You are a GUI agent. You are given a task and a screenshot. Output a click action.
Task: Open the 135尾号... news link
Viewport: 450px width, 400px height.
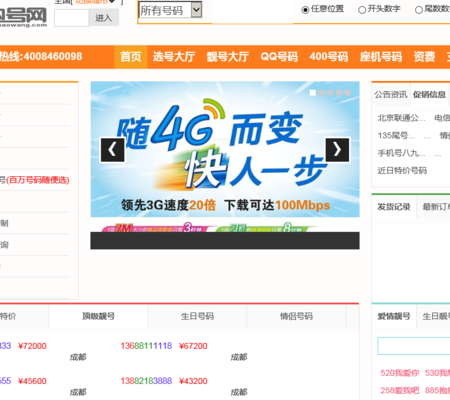tap(396, 136)
